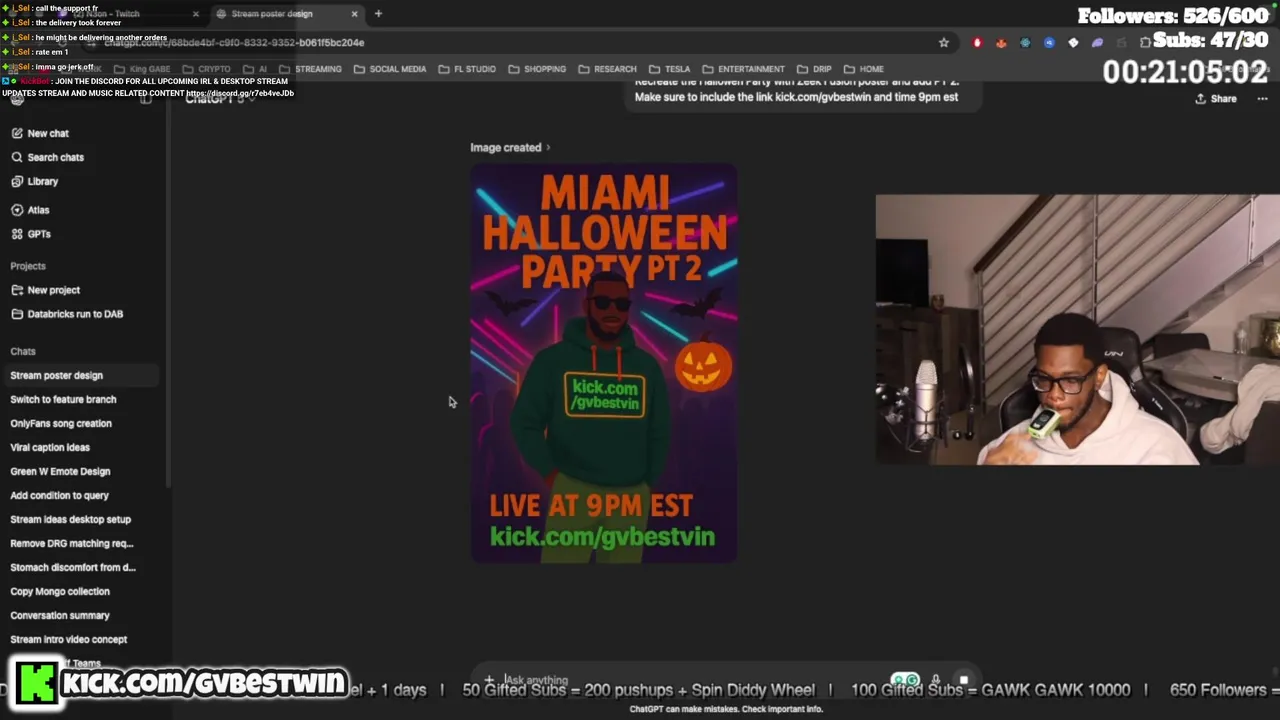Collapse the Chats section header
1280x720 pixels.
(x=23, y=351)
